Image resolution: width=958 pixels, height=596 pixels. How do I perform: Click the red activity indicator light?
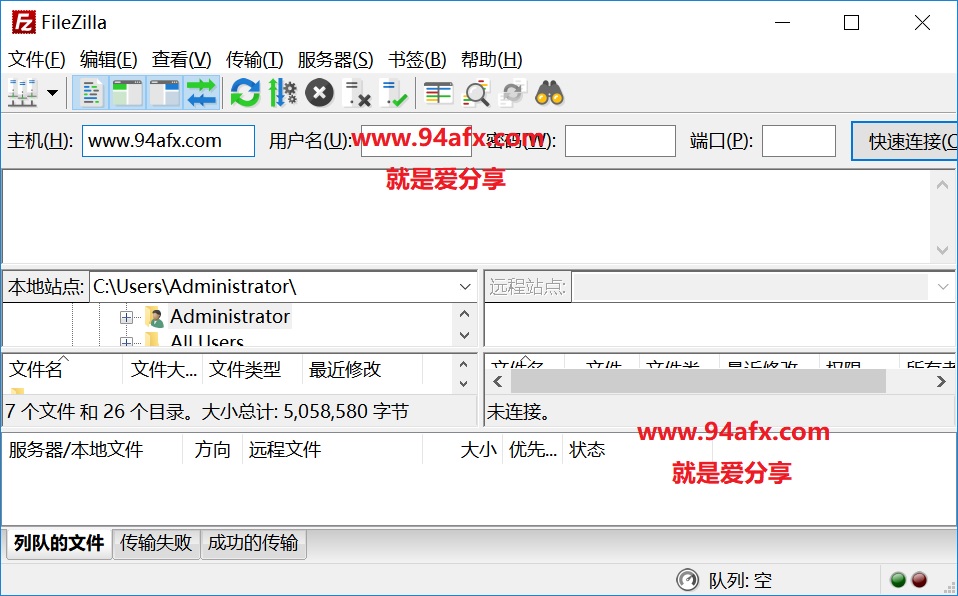pyautogui.click(x=919, y=579)
